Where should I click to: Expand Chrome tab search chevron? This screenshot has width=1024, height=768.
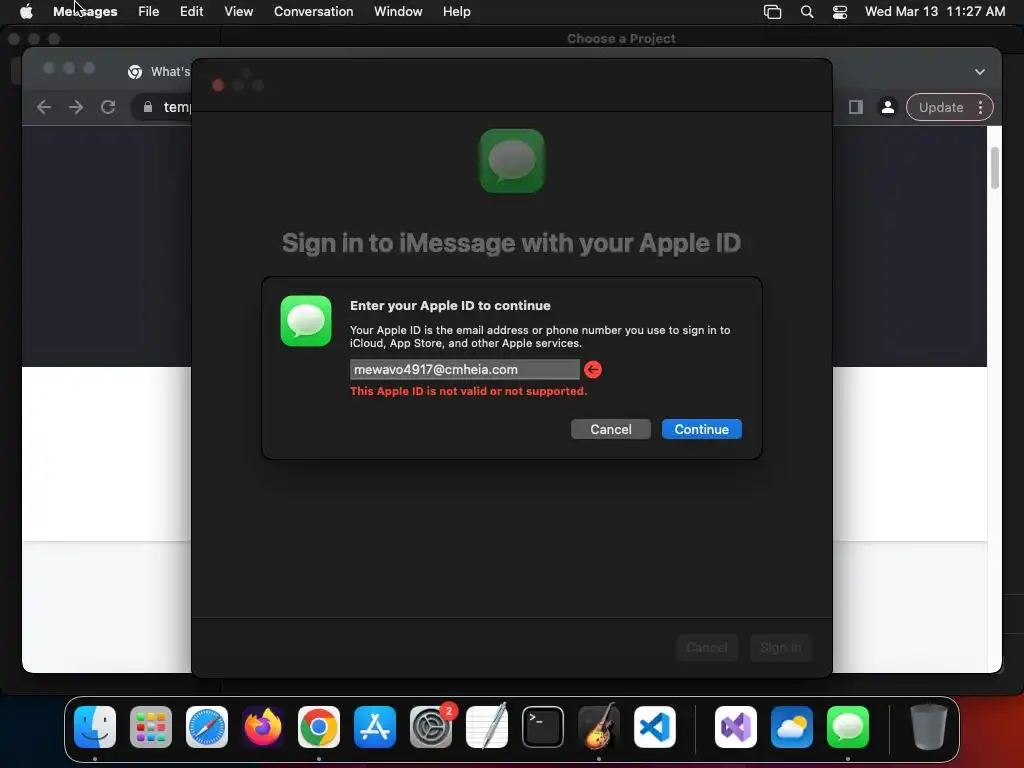[980, 72]
